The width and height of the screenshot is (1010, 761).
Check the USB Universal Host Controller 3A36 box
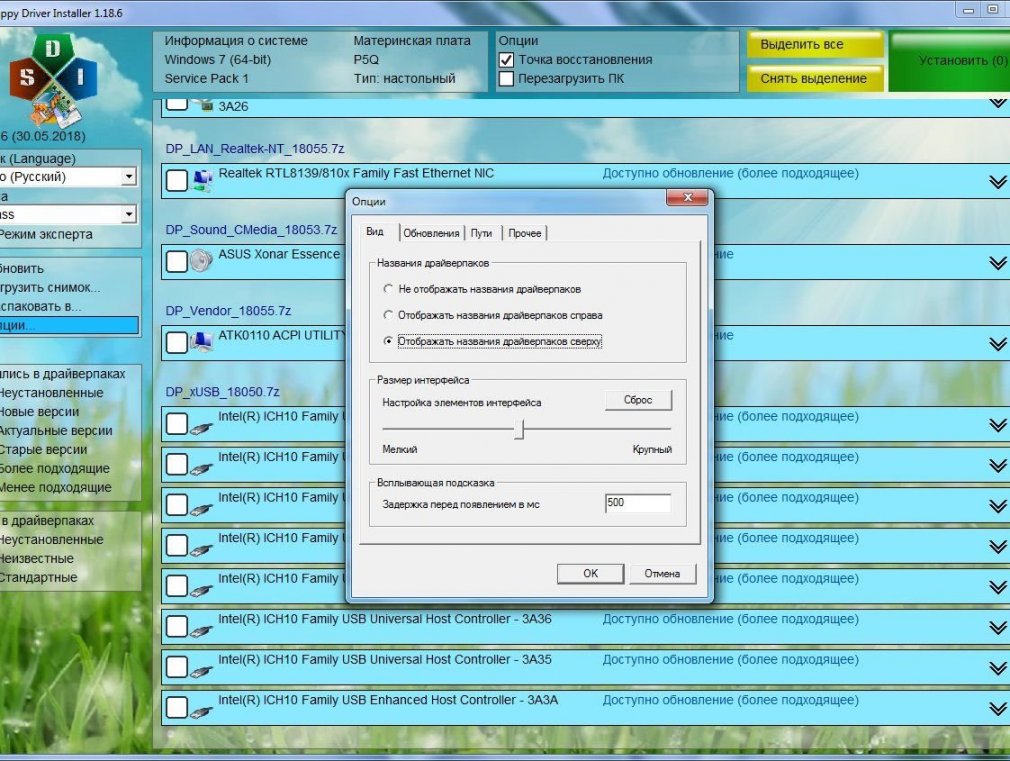(176, 626)
